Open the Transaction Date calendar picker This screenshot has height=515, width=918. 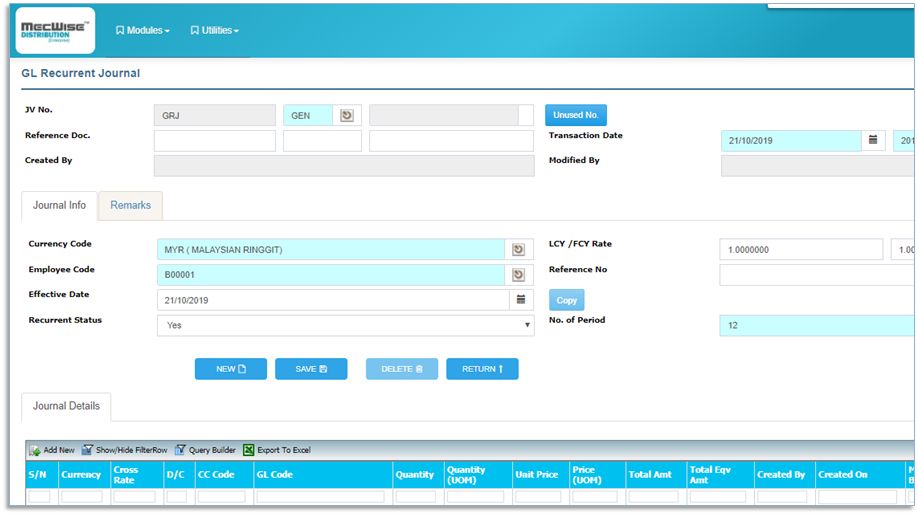click(x=873, y=141)
